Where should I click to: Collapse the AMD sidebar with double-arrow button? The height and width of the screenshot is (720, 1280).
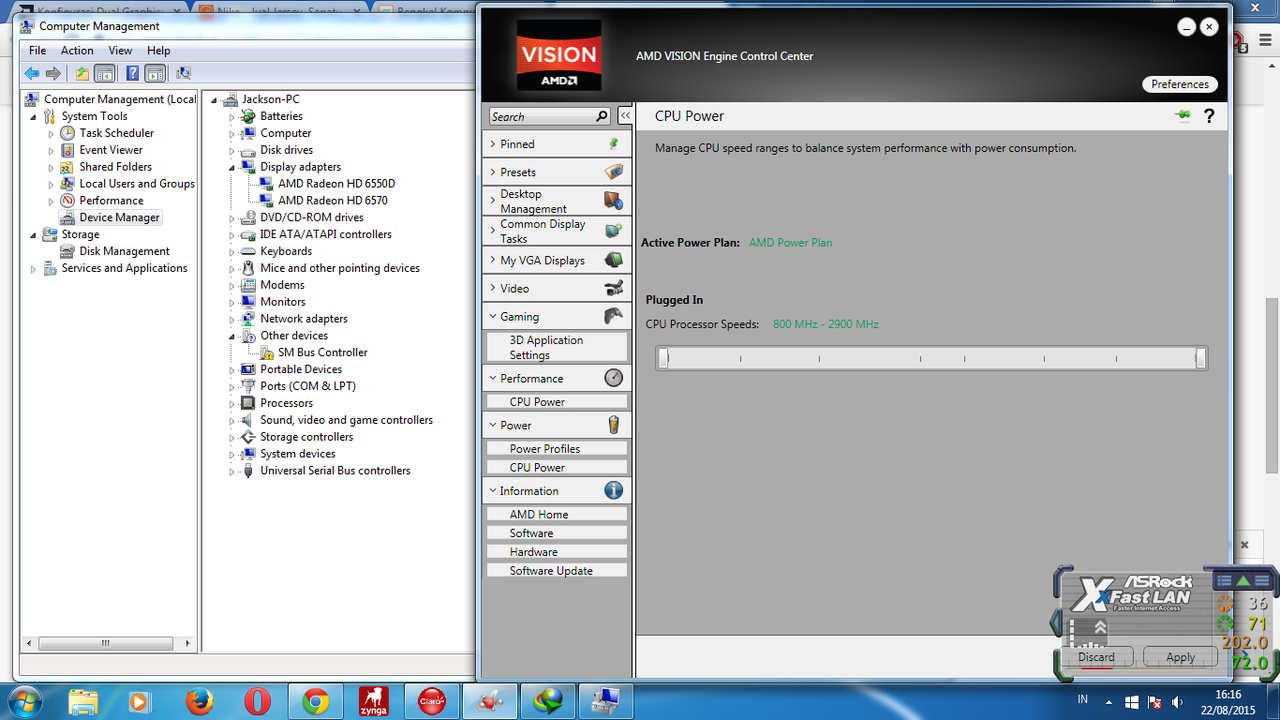point(625,116)
